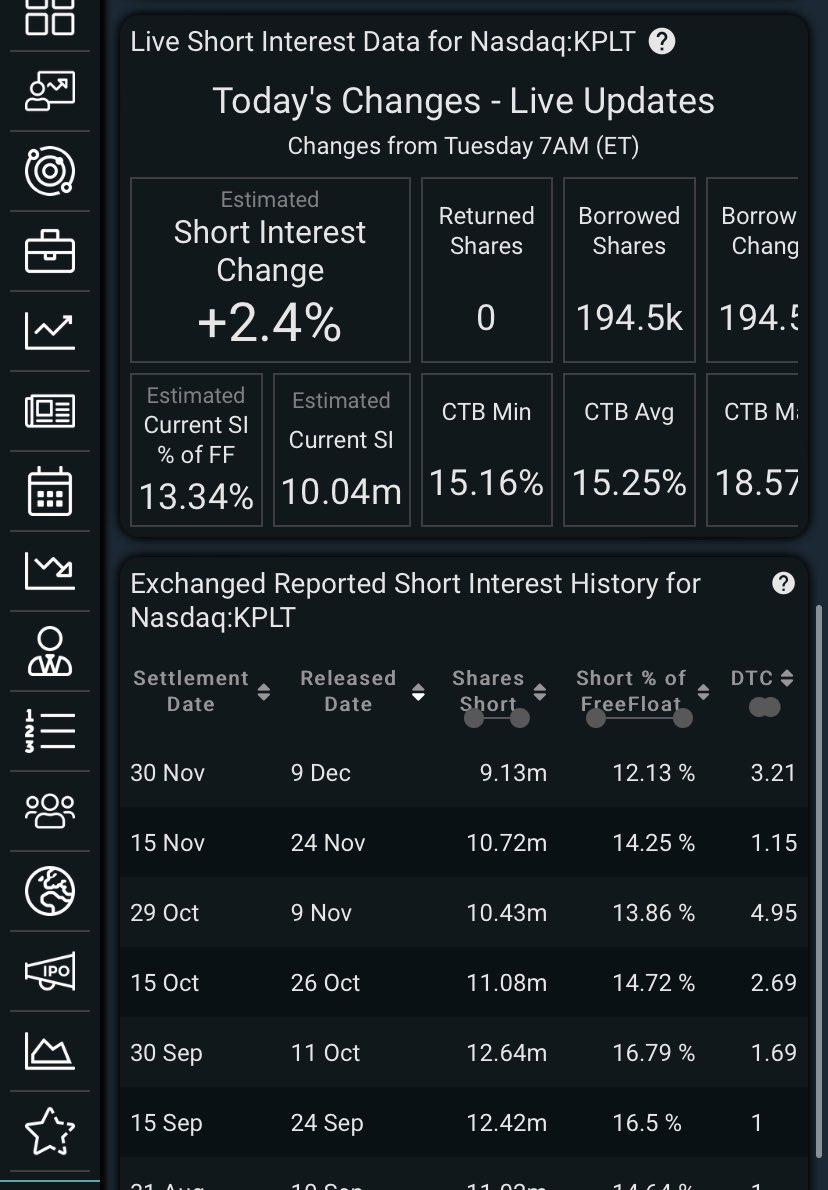828x1190 pixels.
Task: Click the 24 Sep released date cell
Action: [x=327, y=1122]
